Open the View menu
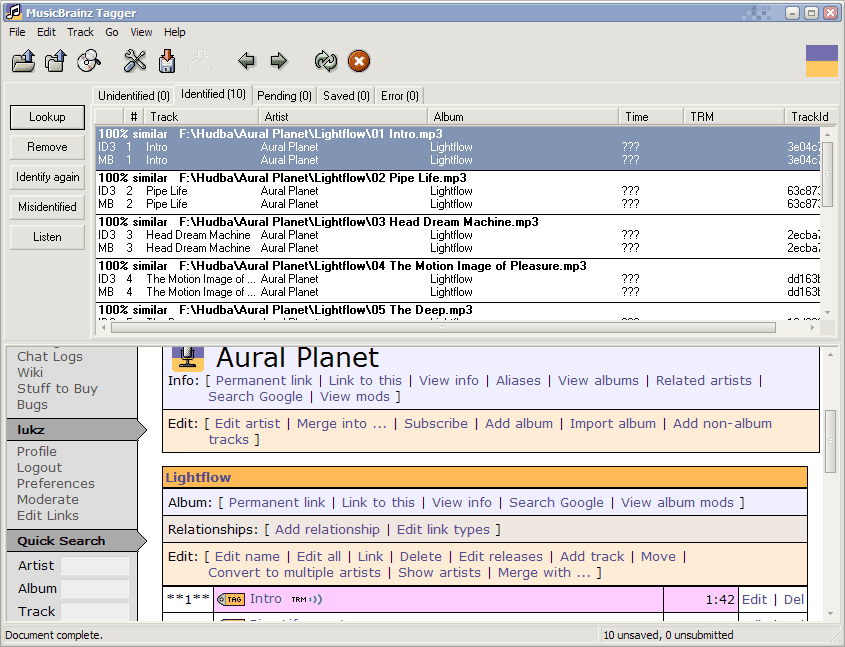Screen dimensions: 845x647 [141, 32]
